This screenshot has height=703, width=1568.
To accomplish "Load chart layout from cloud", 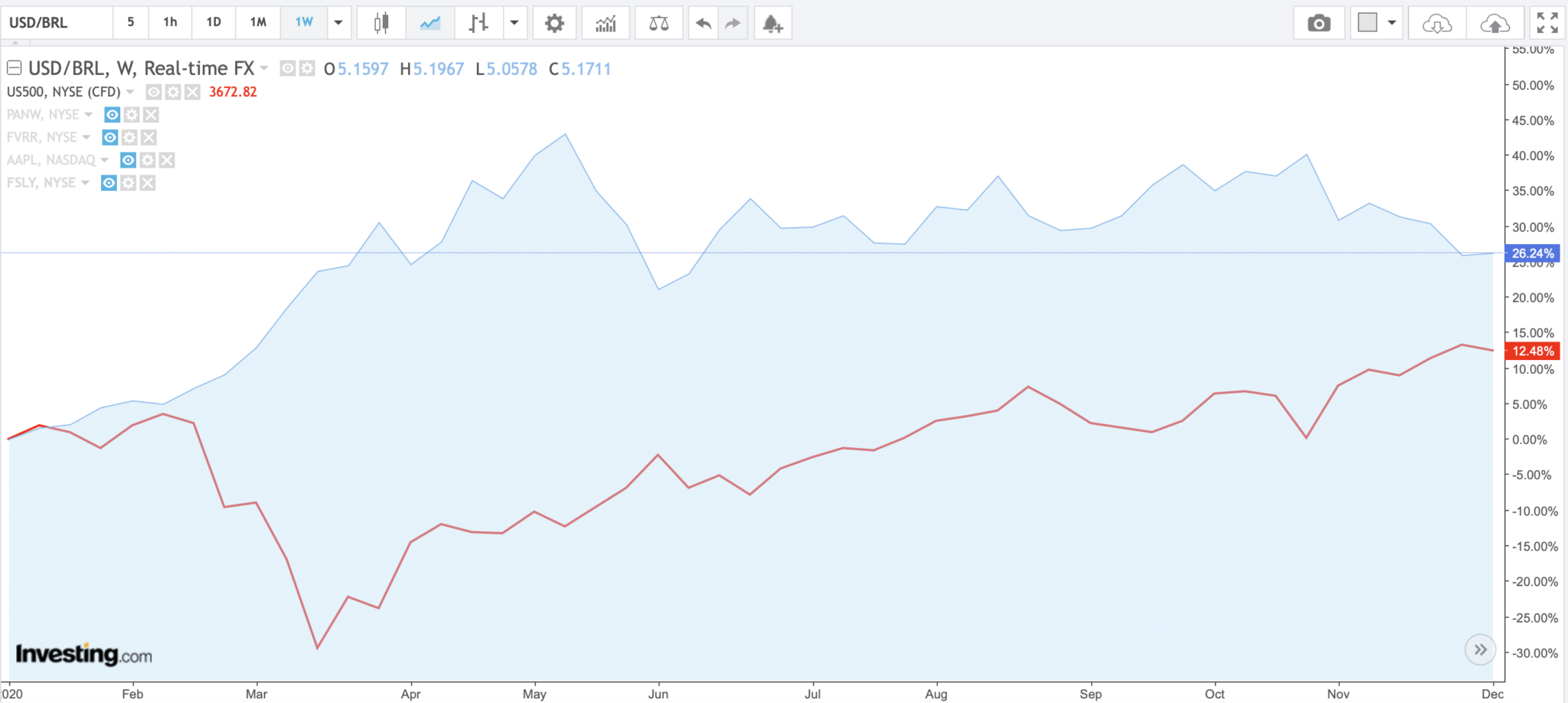I will (x=1437, y=23).
